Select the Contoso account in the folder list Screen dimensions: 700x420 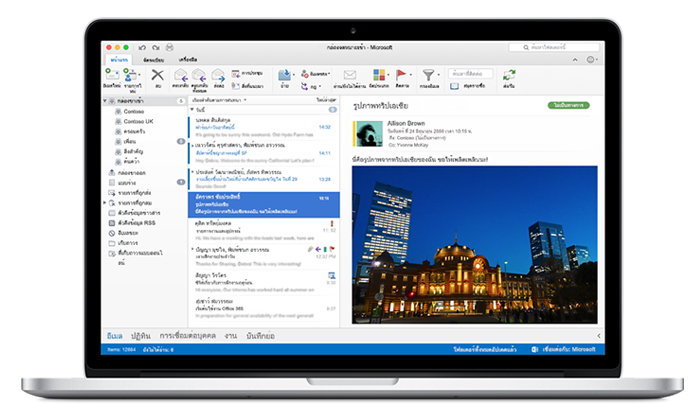[134, 111]
